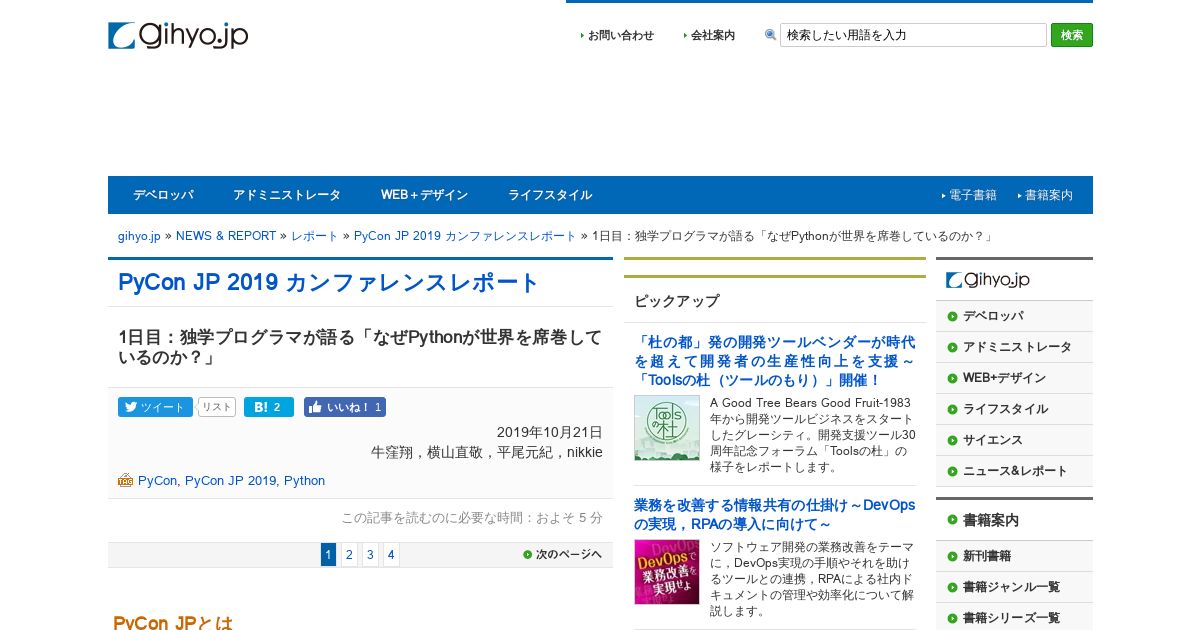Open お問い合わせ link
1200x630 pixels.
point(620,35)
